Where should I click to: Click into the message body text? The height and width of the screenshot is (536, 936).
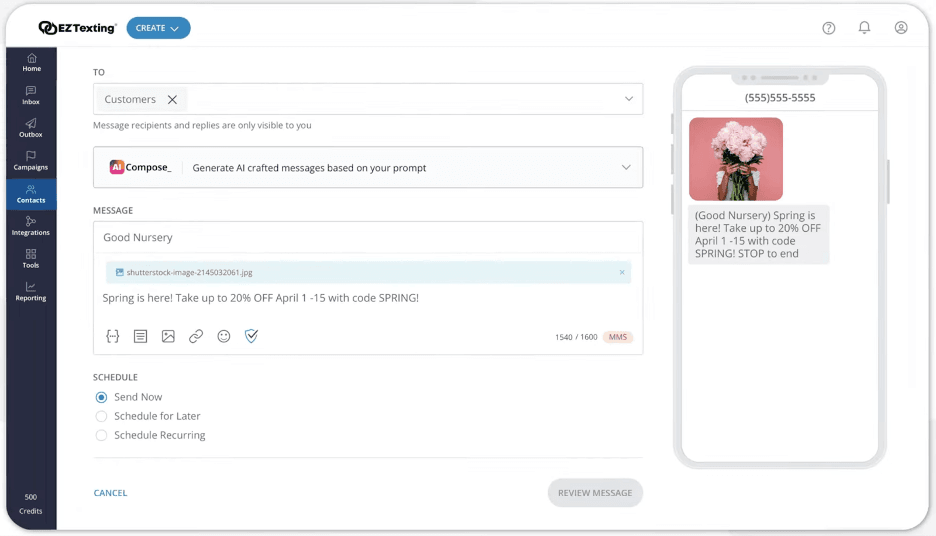(260, 298)
